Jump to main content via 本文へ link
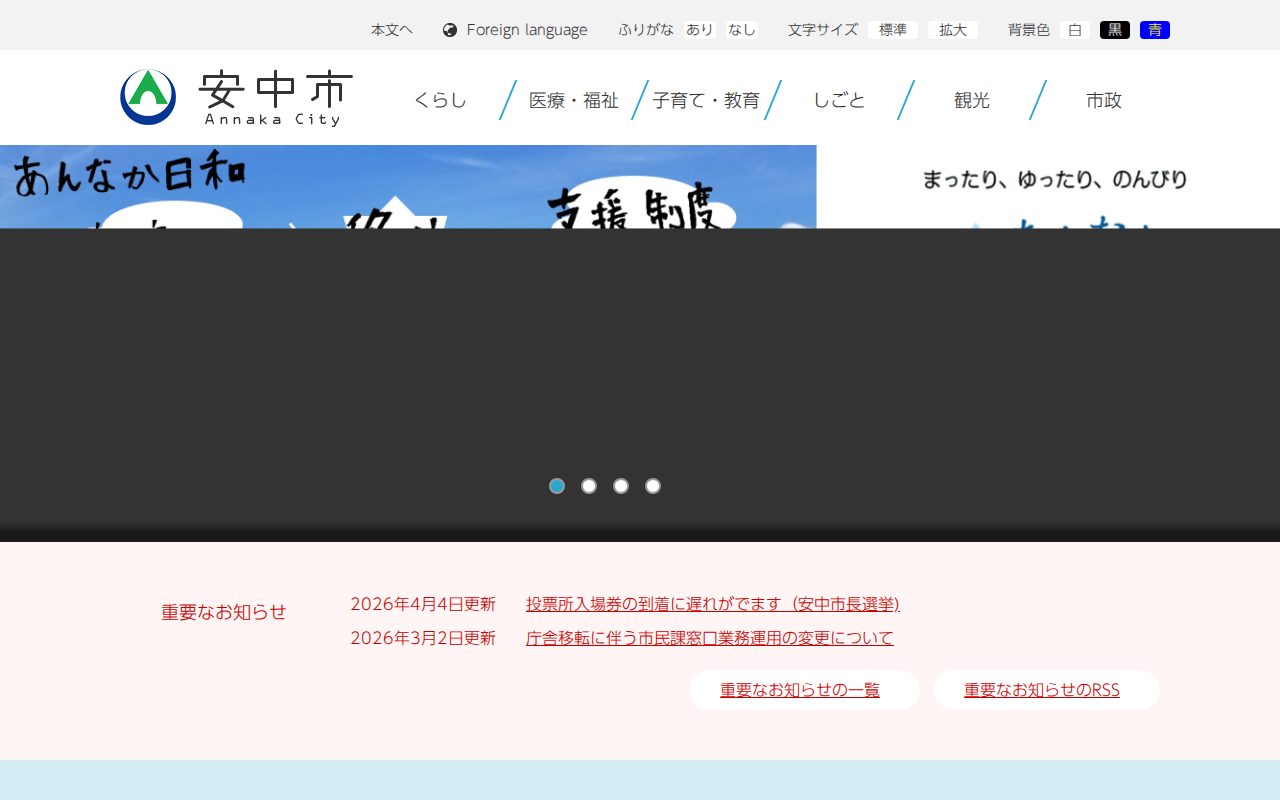Screen dimensions: 1280x800 tap(391, 29)
